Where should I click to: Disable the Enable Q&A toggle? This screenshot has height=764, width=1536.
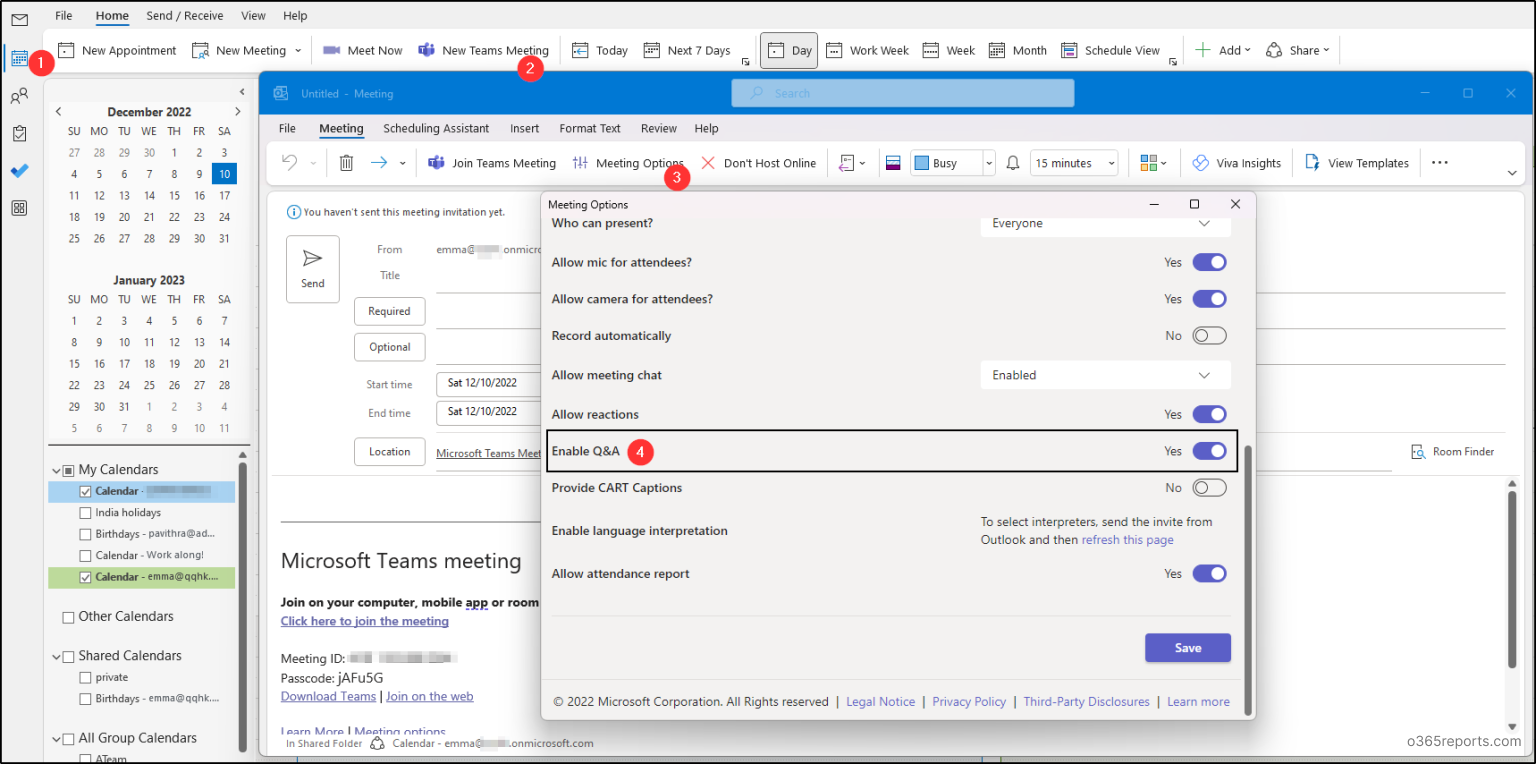click(x=1209, y=451)
